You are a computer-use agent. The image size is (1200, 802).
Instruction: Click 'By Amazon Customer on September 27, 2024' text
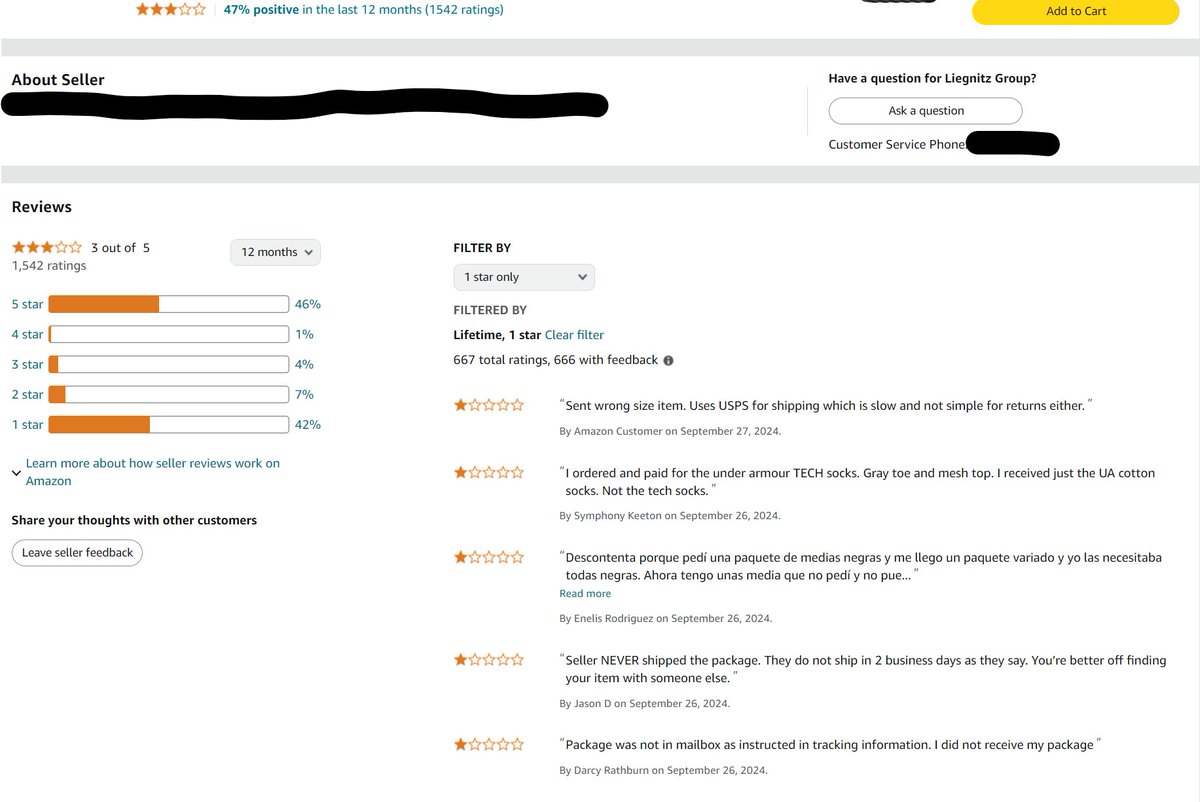click(670, 431)
